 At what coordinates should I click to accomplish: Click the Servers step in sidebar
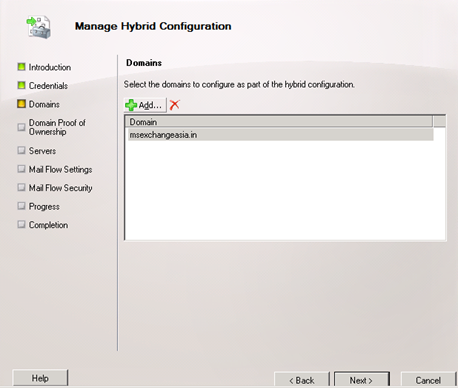coord(42,151)
